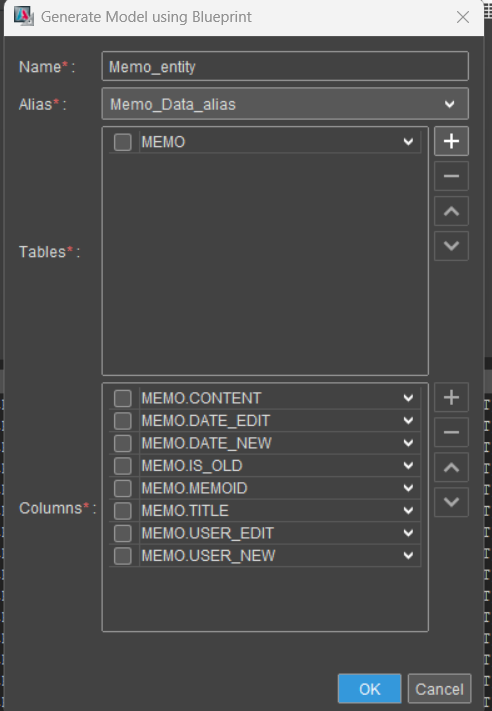Click the application icon in title bar
This screenshot has height=711, width=492.
point(23,16)
